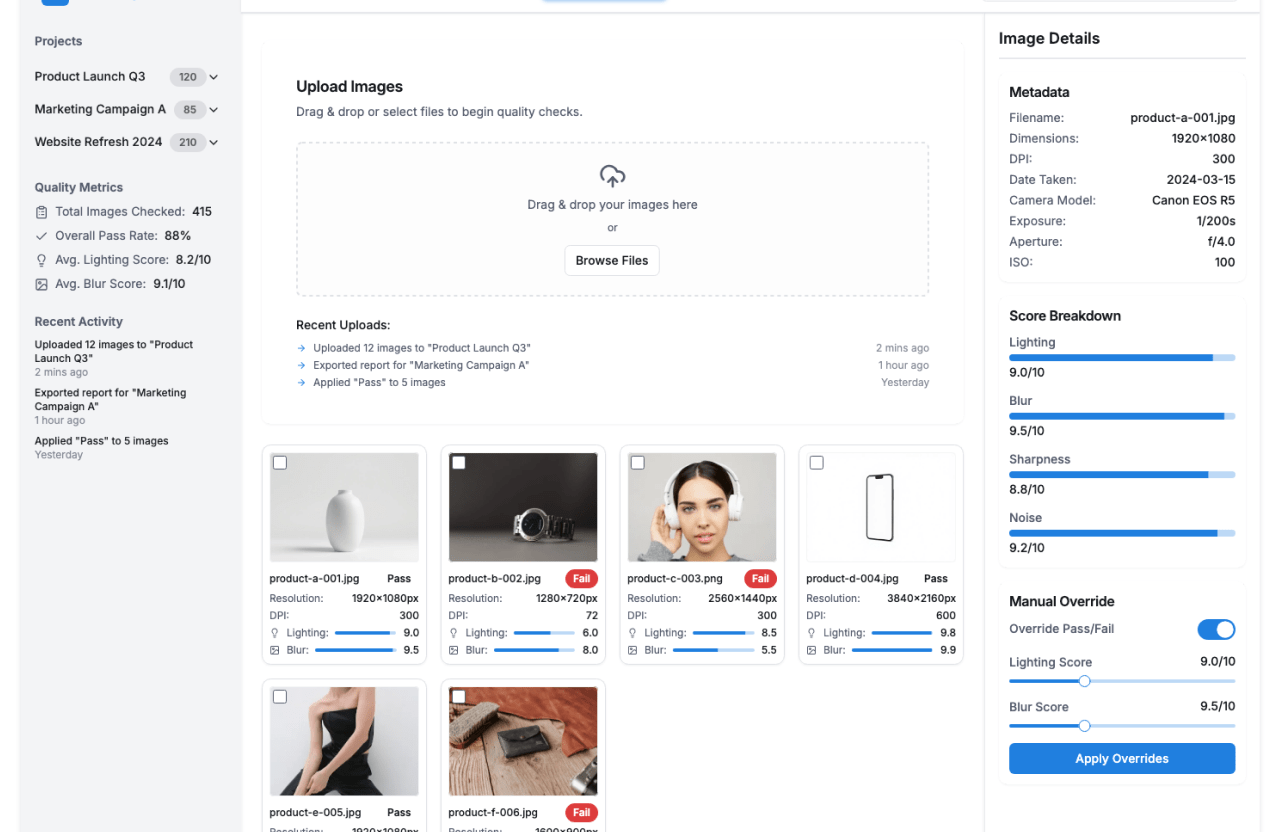Click the lighting bulb icon on product-a-001.jpg card
Image resolution: width=1280 pixels, height=832 pixels.
(x=275, y=633)
